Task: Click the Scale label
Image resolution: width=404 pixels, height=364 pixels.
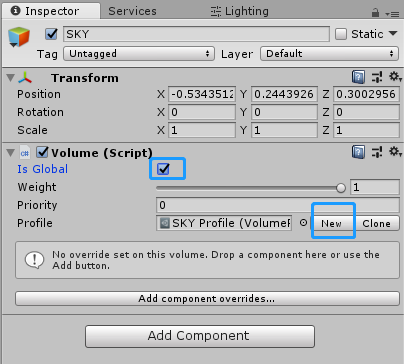Action: coord(32,130)
